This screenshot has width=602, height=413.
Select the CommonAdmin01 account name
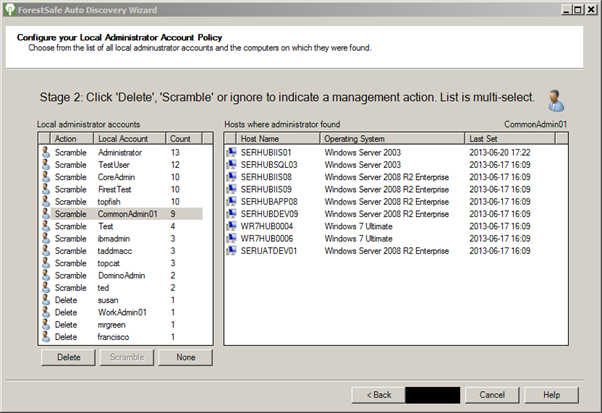point(127,214)
